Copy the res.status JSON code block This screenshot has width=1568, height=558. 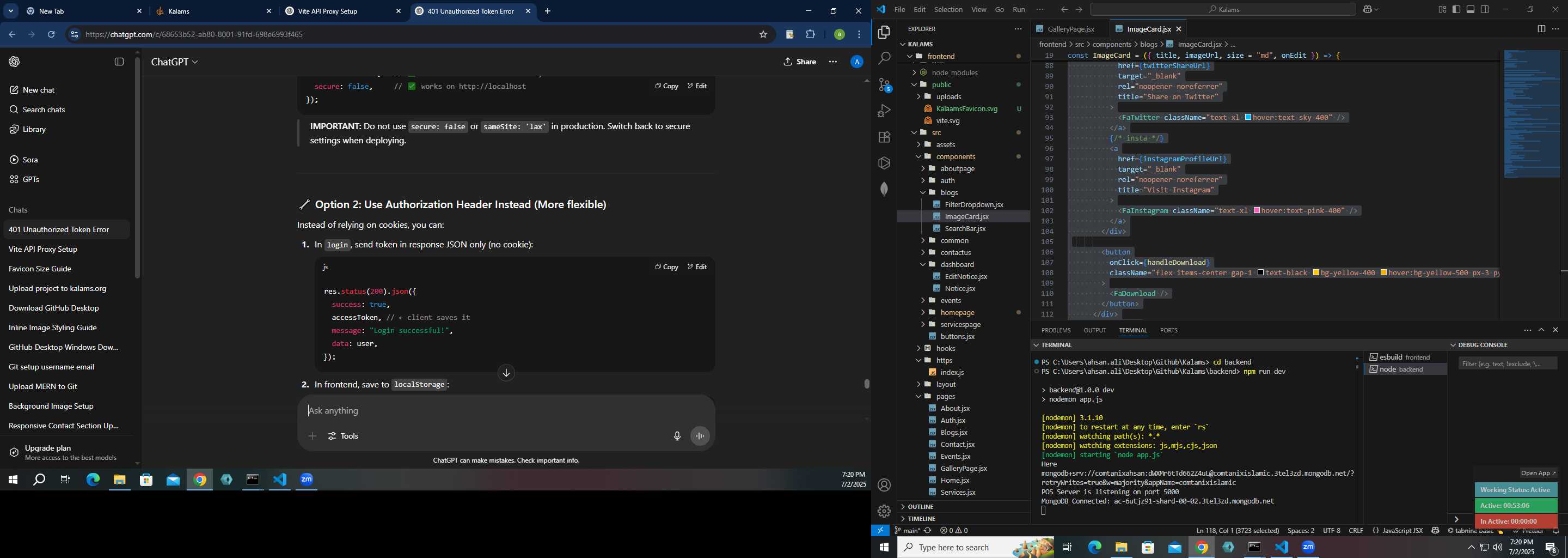666,267
